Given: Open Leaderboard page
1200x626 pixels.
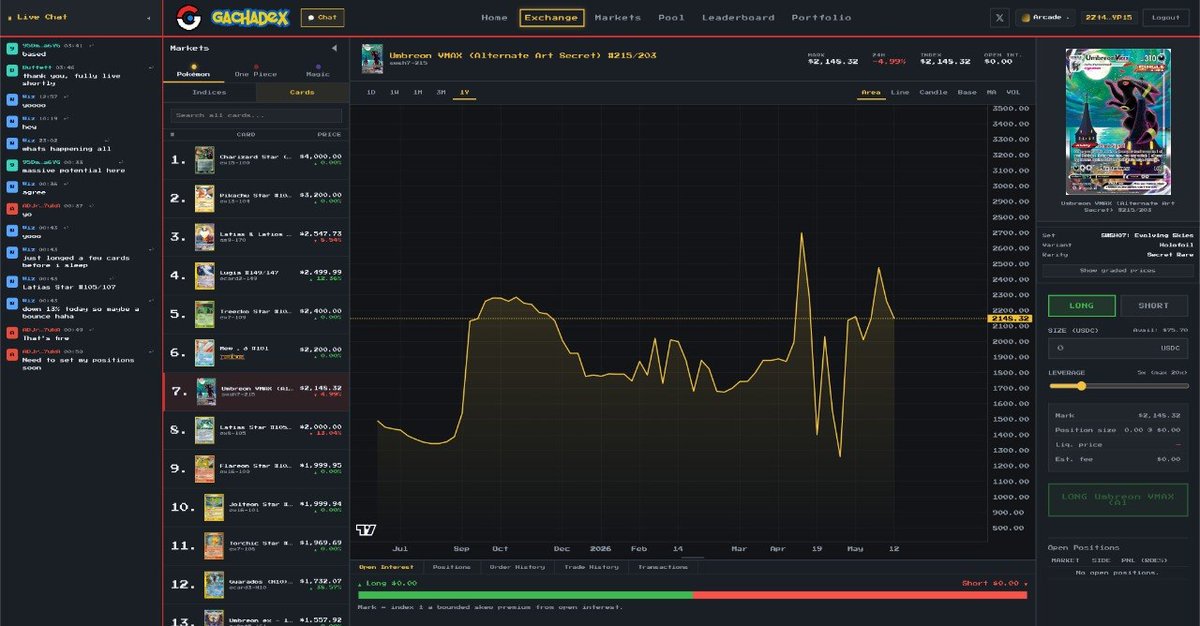Looking at the screenshot, I should pos(738,18).
